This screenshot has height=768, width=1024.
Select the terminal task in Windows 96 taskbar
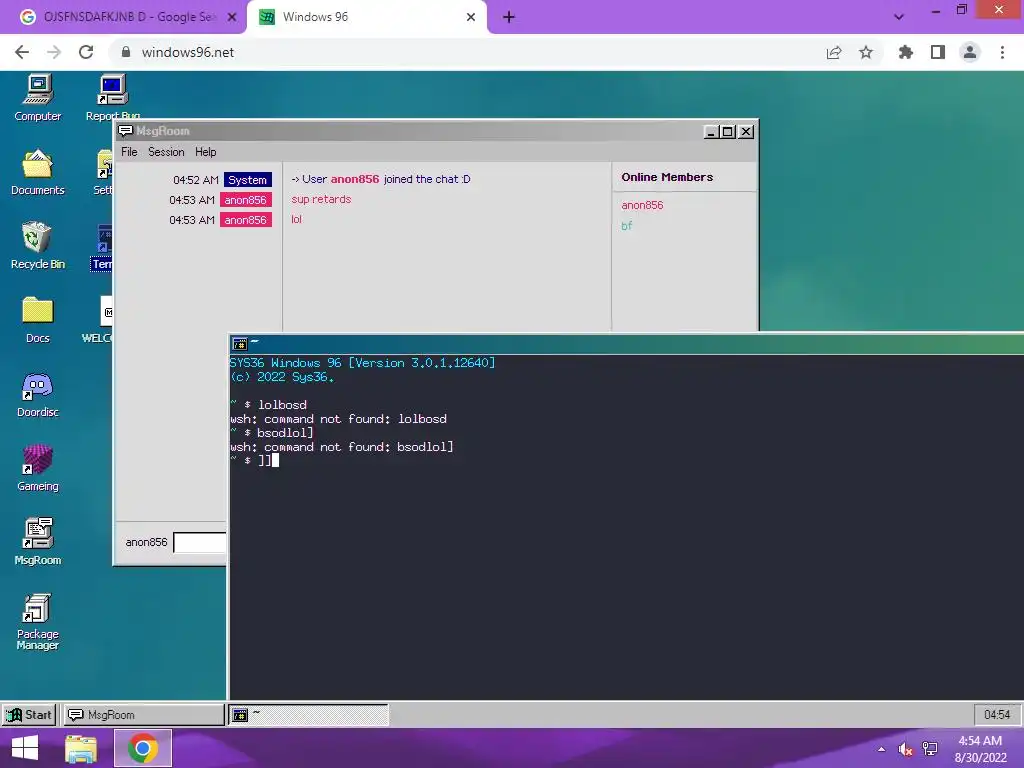[x=308, y=715]
